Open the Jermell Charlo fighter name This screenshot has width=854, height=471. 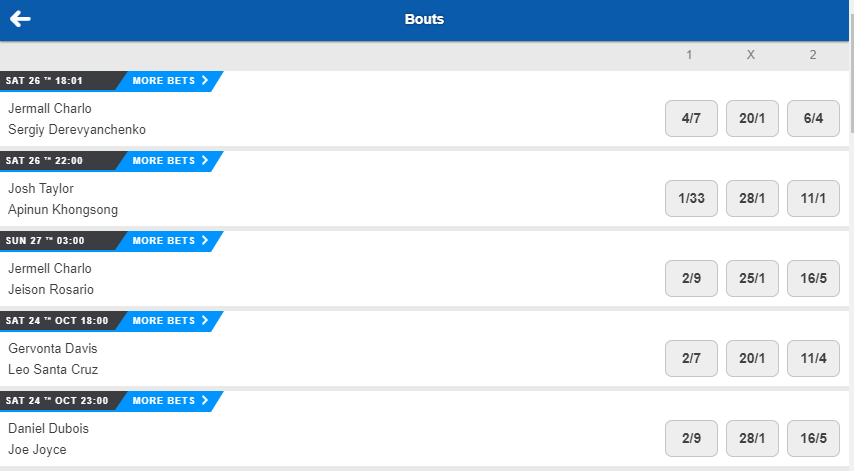coord(50,268)
